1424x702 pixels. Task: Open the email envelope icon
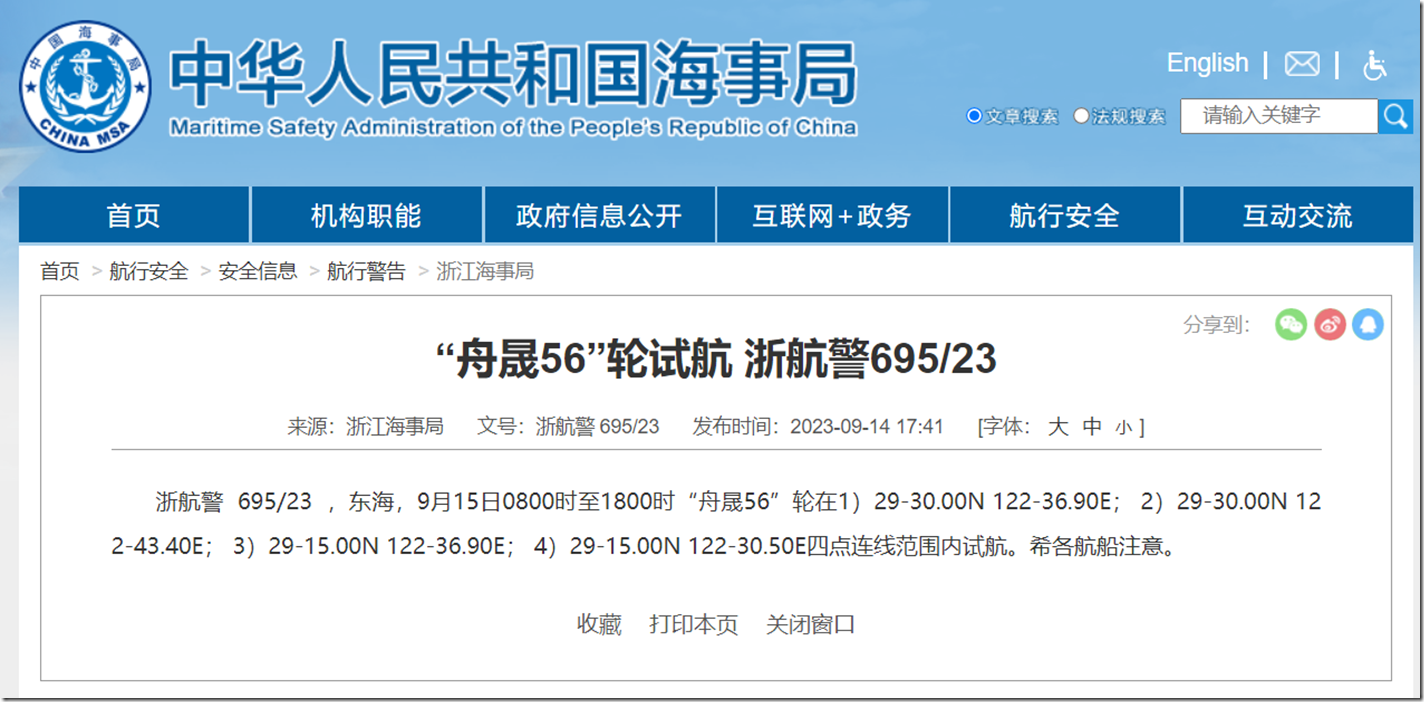pos(1301,64)
